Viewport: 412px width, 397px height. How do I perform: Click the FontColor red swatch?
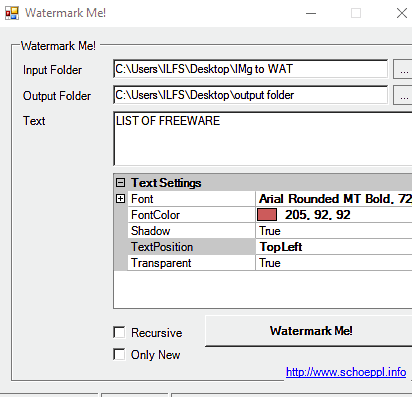(267, 215)
